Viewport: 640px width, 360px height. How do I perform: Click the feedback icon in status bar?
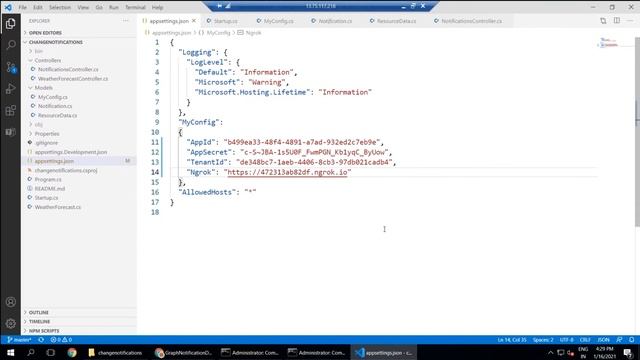619,340
